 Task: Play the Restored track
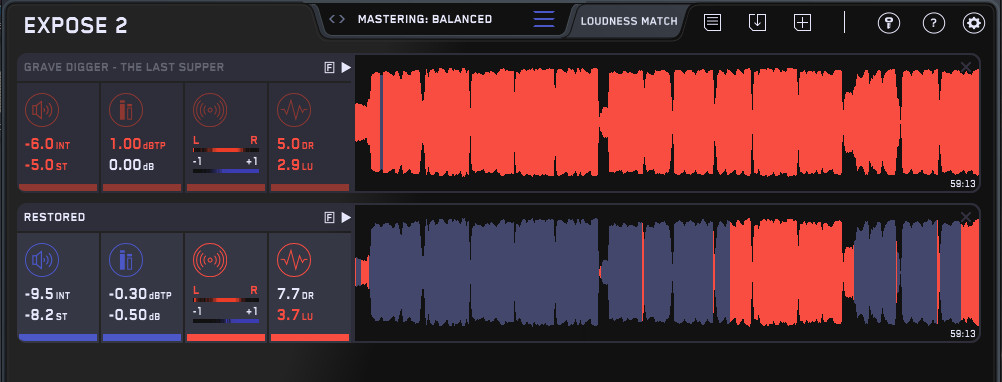(x=346, y=217)
